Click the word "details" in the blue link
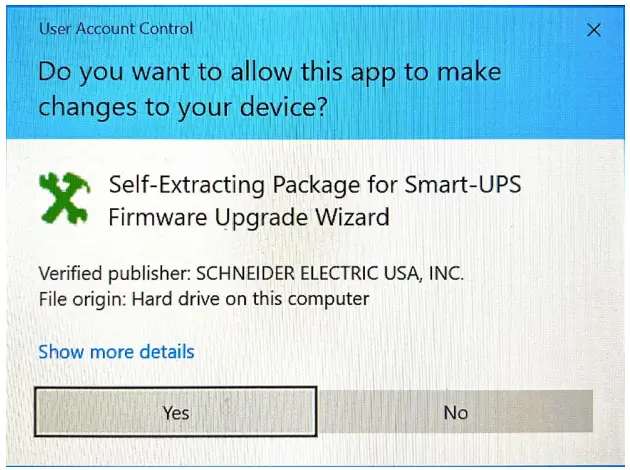Screen dimensions: 630x470 coord(164,352)
